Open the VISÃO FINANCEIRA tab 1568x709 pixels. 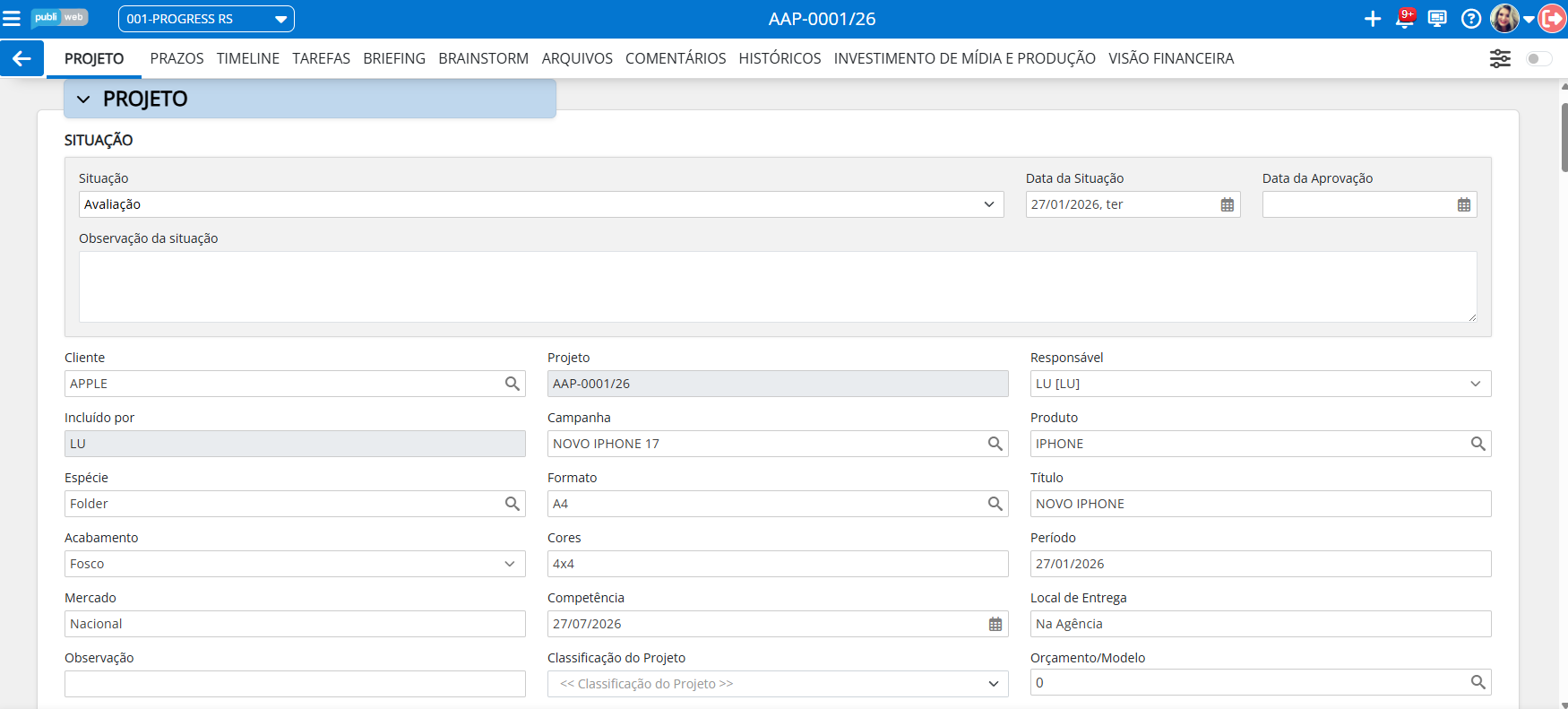[x=1170, y=58]
